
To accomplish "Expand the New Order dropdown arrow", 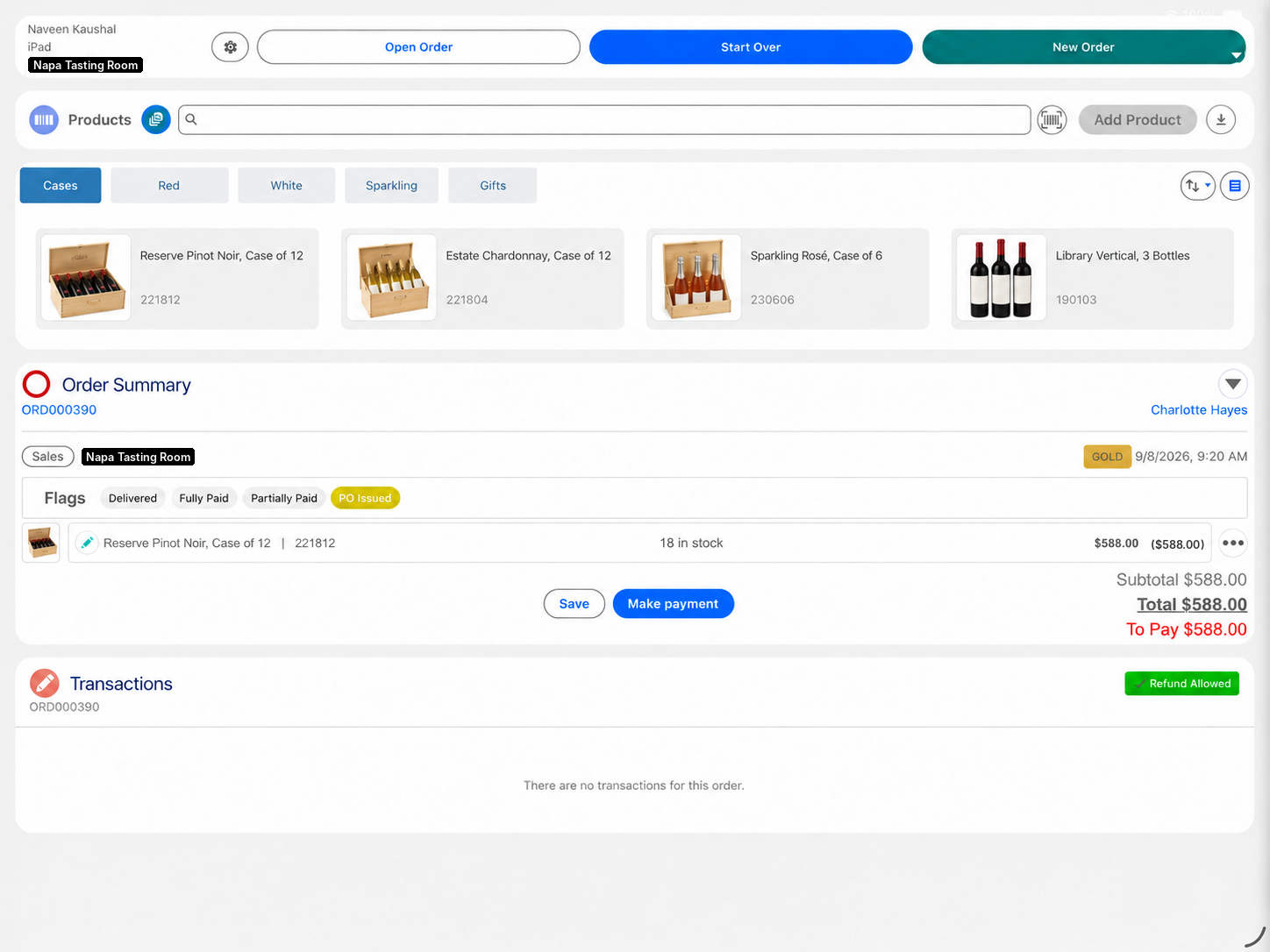I will (x=1236, y=55).
